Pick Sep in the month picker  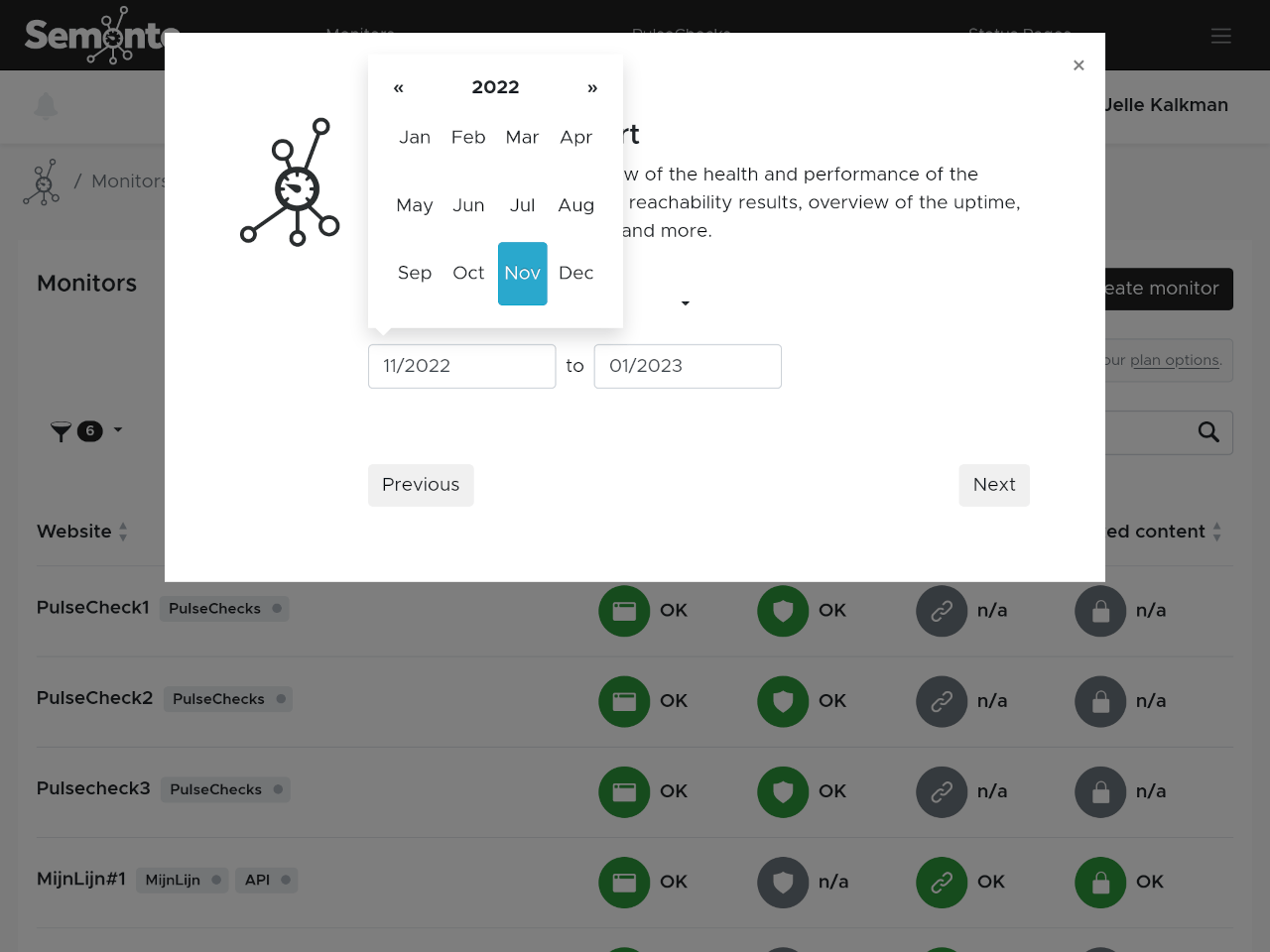[x=415, y=273]
